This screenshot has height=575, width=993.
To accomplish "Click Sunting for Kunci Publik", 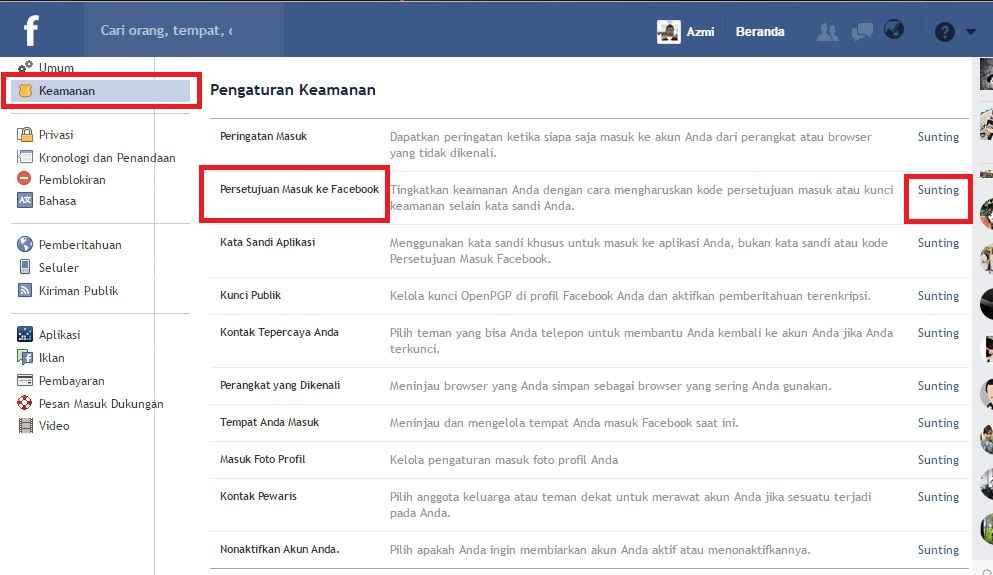I will 938,296.
